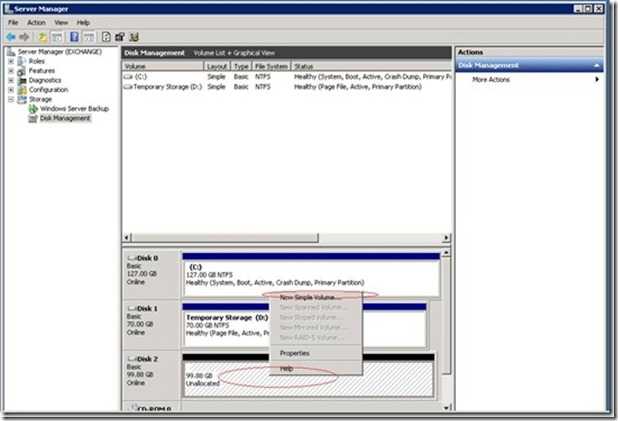
Task: Select the Disk 2 label block
Action: pos(151,375)
